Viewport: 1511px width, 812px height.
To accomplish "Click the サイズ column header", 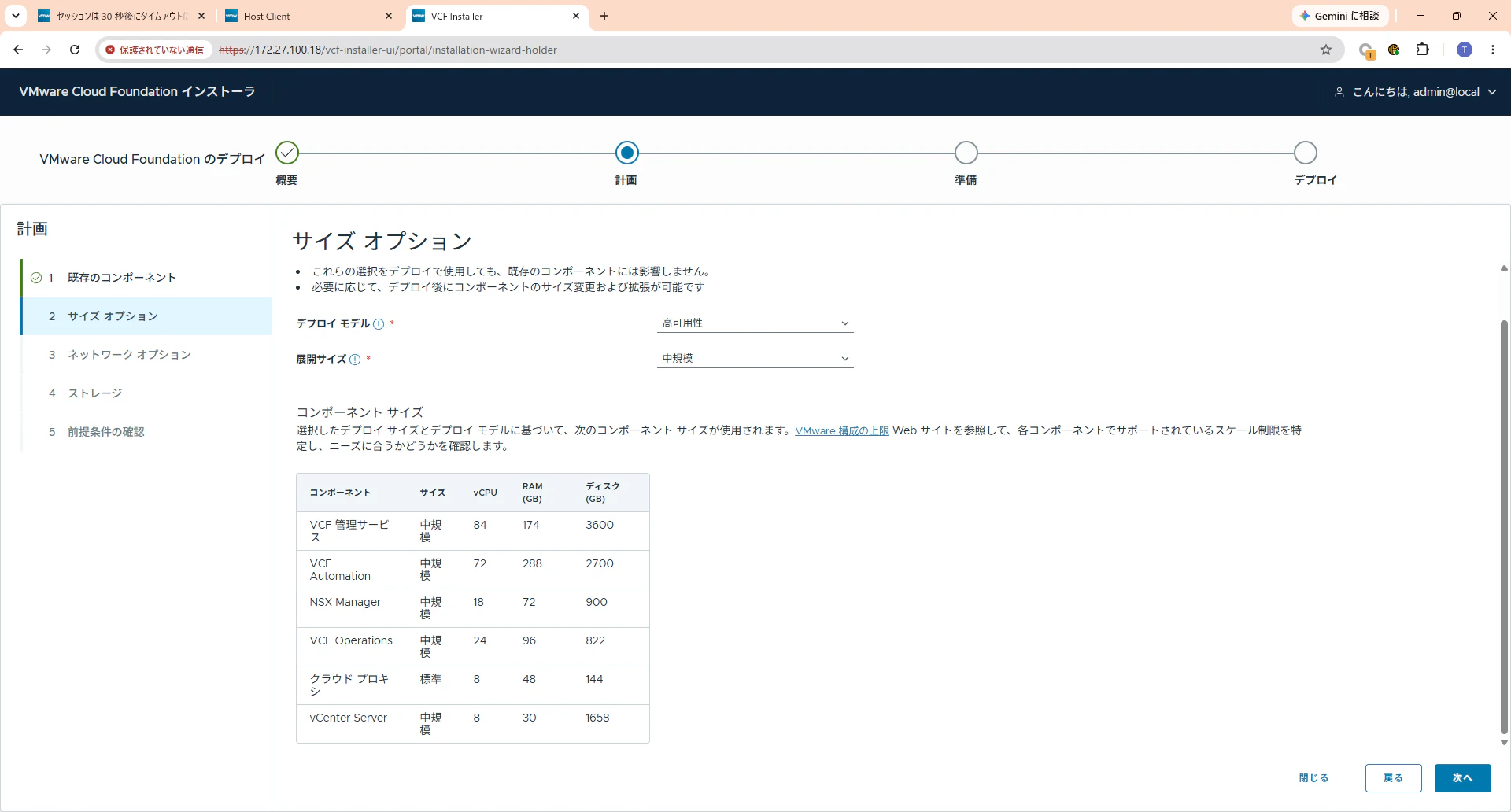I will pos(433,493).
